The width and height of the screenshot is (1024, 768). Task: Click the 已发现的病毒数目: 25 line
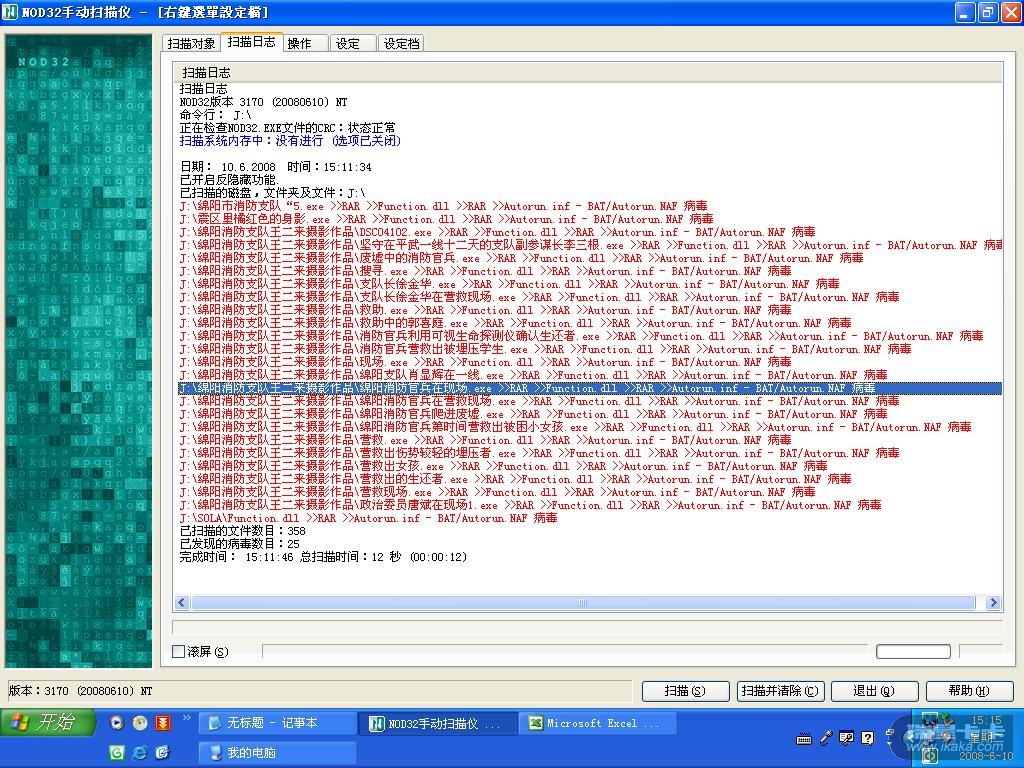(x=240, y=544)
